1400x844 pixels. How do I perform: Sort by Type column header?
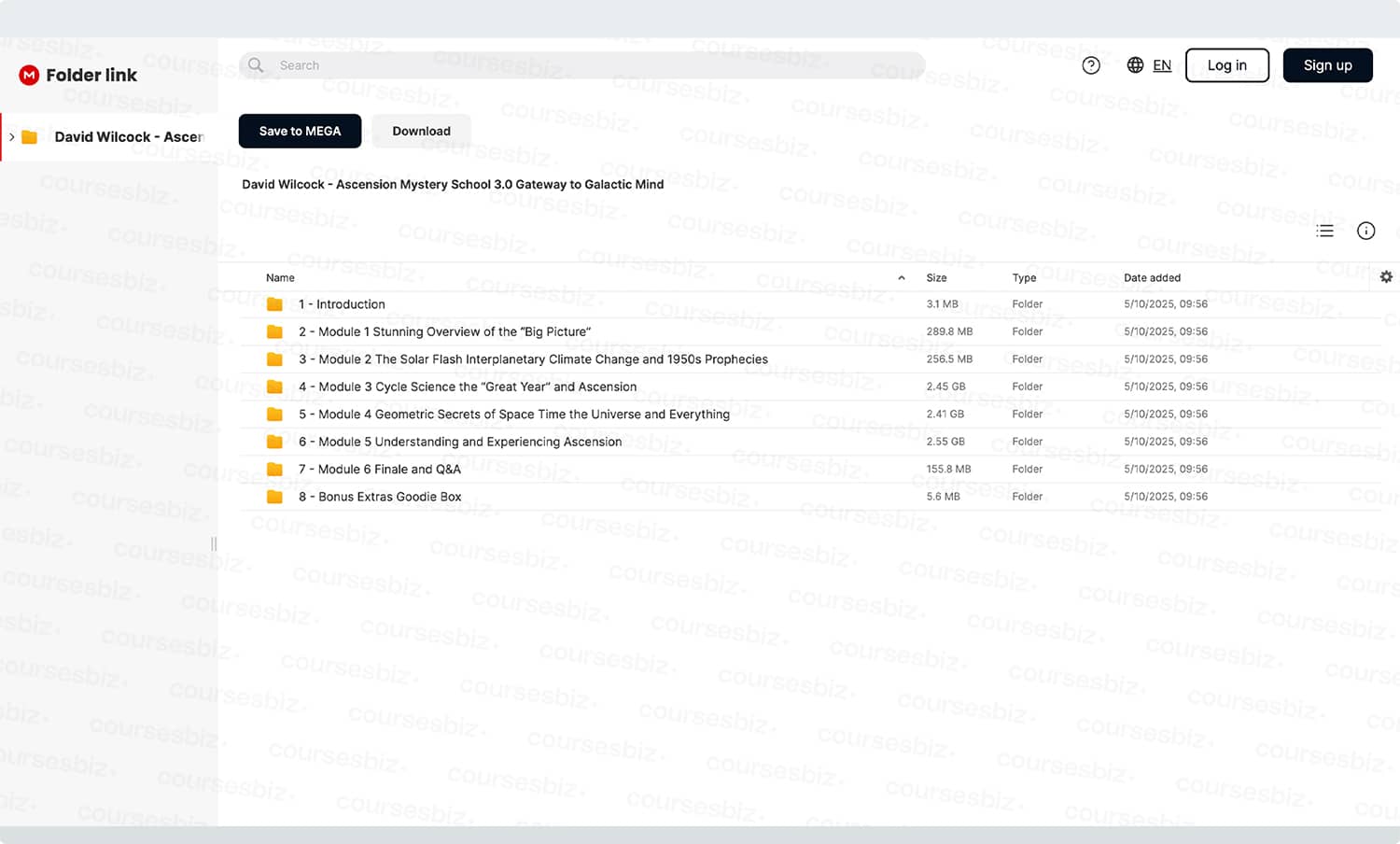click(1024, 278)
